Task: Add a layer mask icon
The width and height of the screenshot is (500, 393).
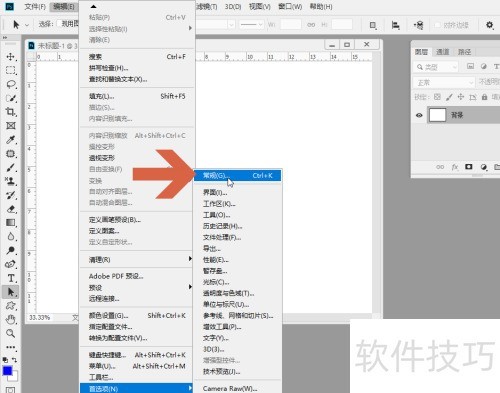Action: (469, 167)
